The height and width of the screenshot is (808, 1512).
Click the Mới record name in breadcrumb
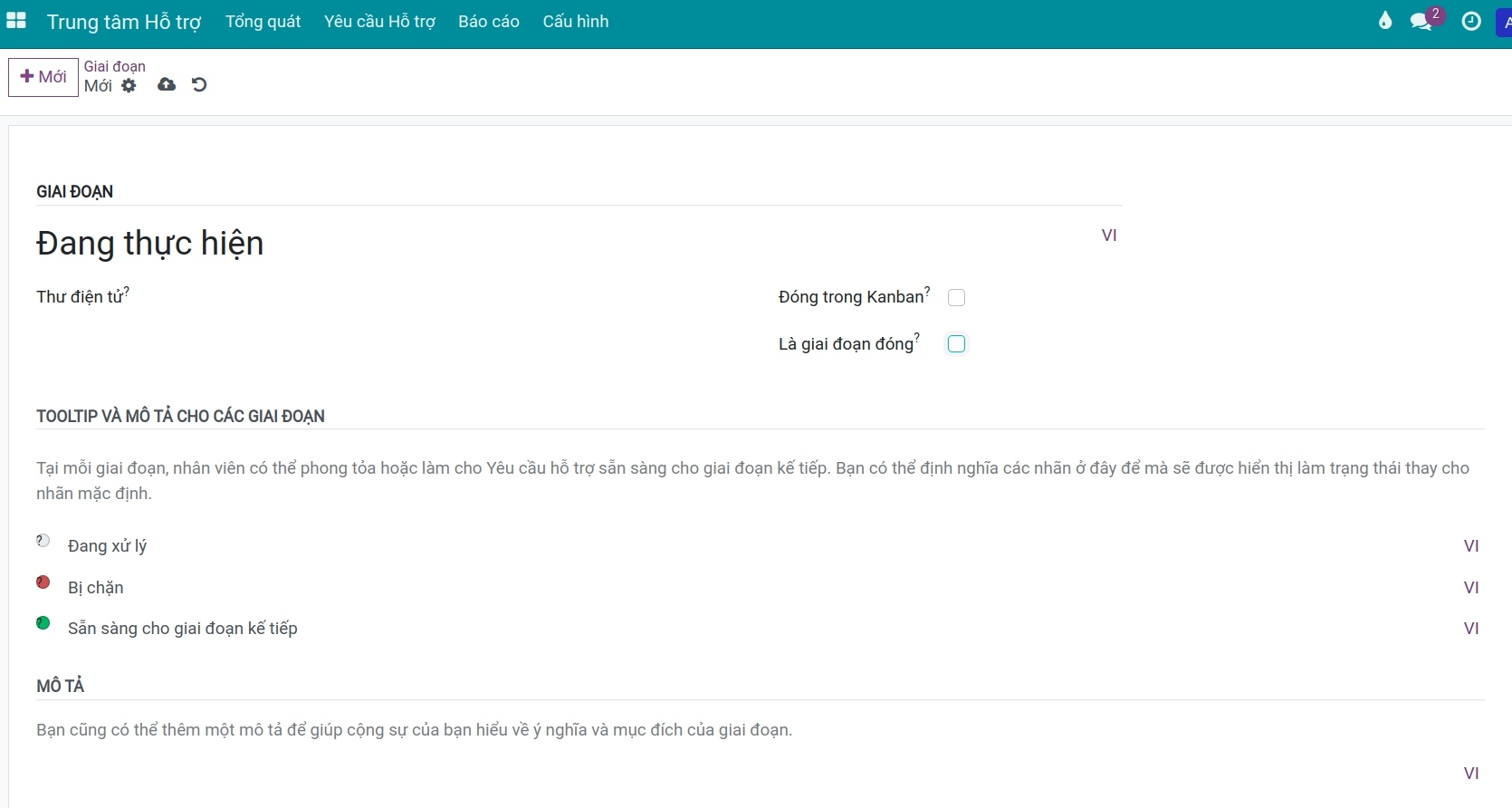98,86
